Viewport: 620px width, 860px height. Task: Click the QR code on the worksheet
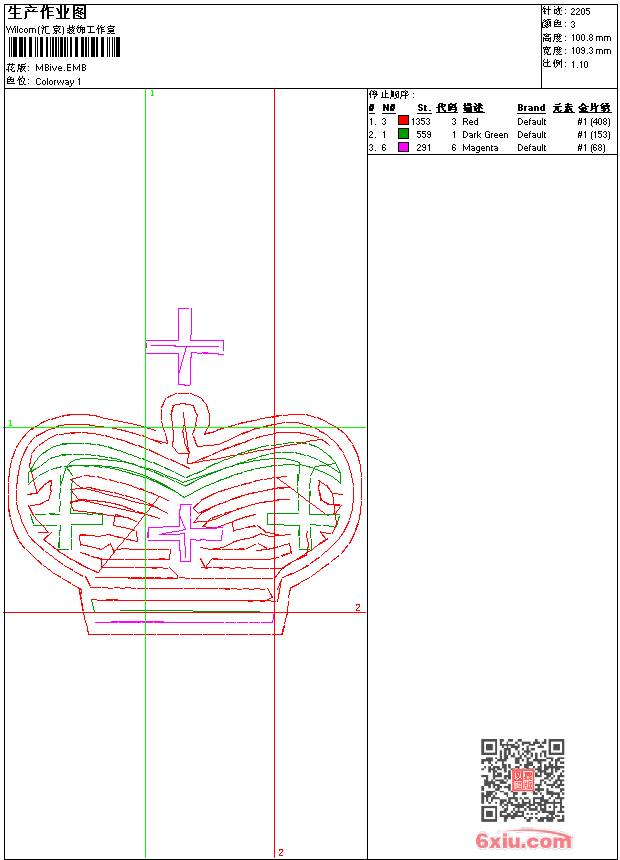click(523, 780)
